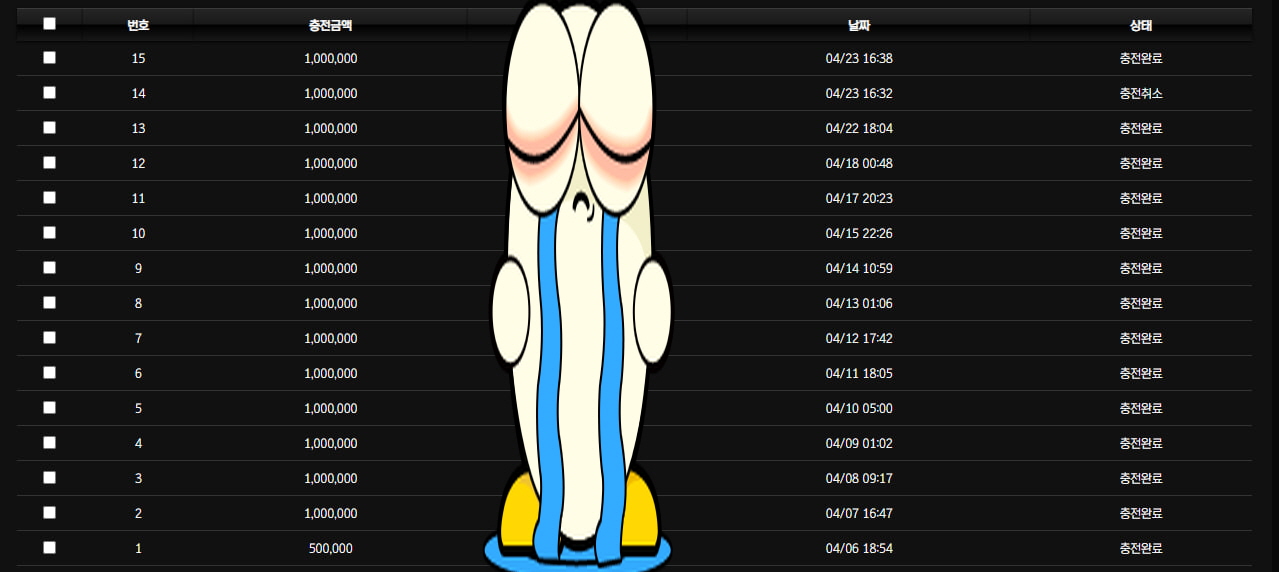Click the 충전금액 column header

click(330, 25)
